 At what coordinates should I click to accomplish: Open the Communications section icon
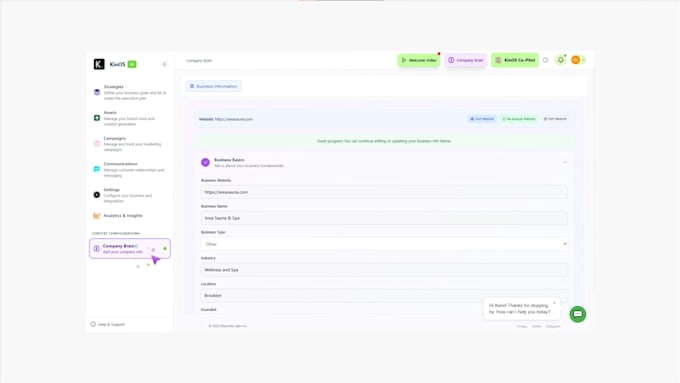[x=97, y=169]
